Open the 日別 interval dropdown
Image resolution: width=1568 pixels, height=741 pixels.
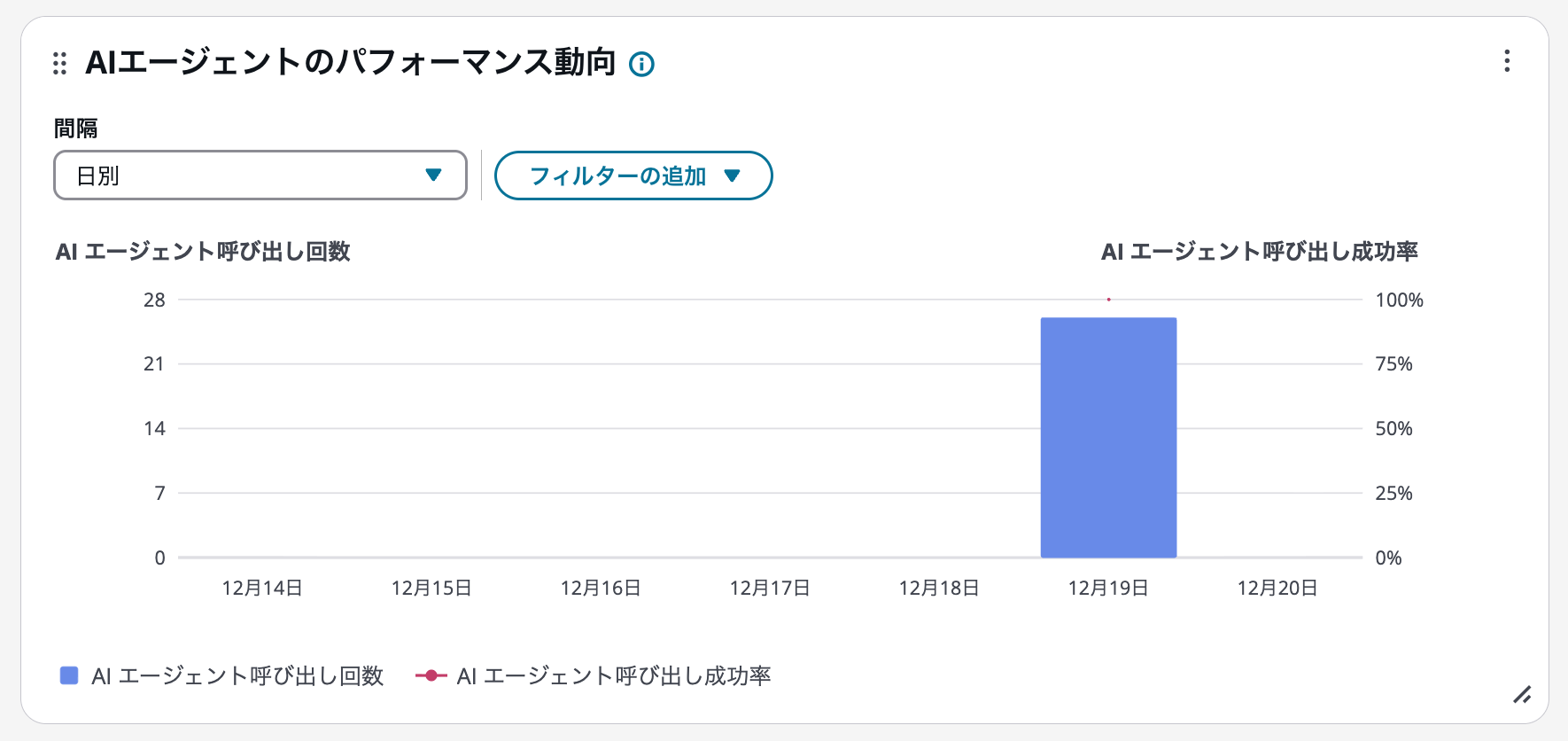(x=259, y=175)
